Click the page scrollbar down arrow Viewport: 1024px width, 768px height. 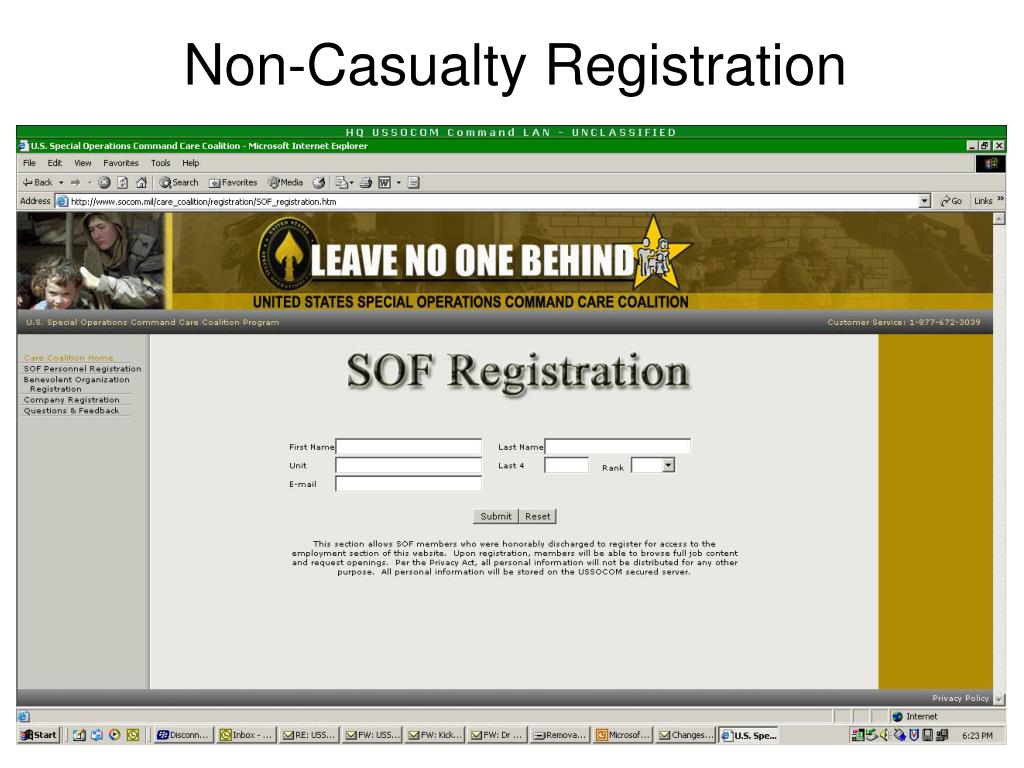point(999,699)
